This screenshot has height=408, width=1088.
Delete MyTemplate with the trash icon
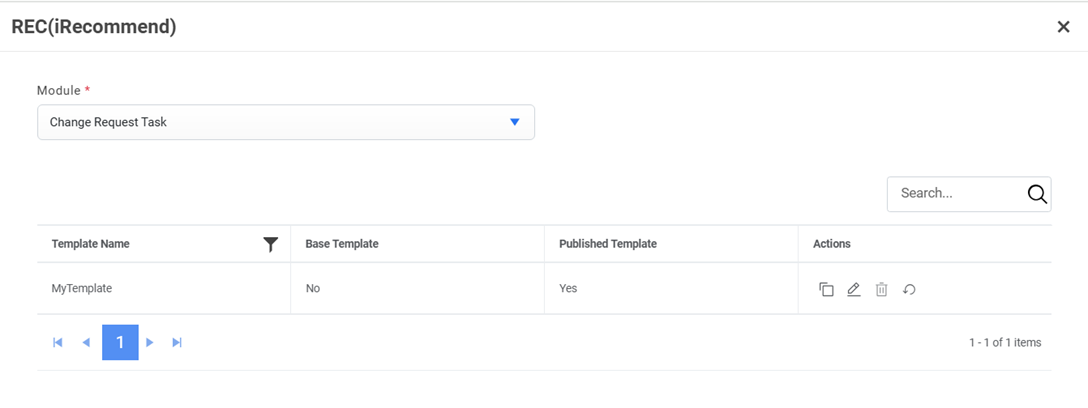[881, 289]
